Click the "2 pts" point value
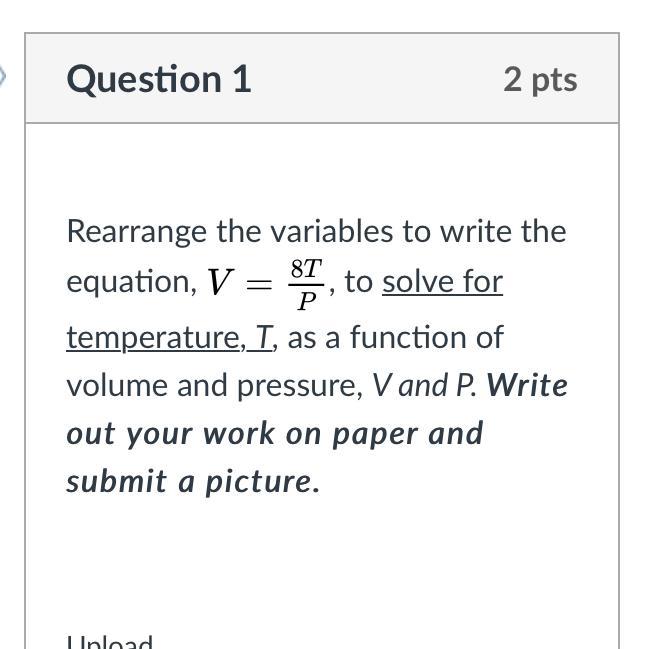 (x=540, y=79)
